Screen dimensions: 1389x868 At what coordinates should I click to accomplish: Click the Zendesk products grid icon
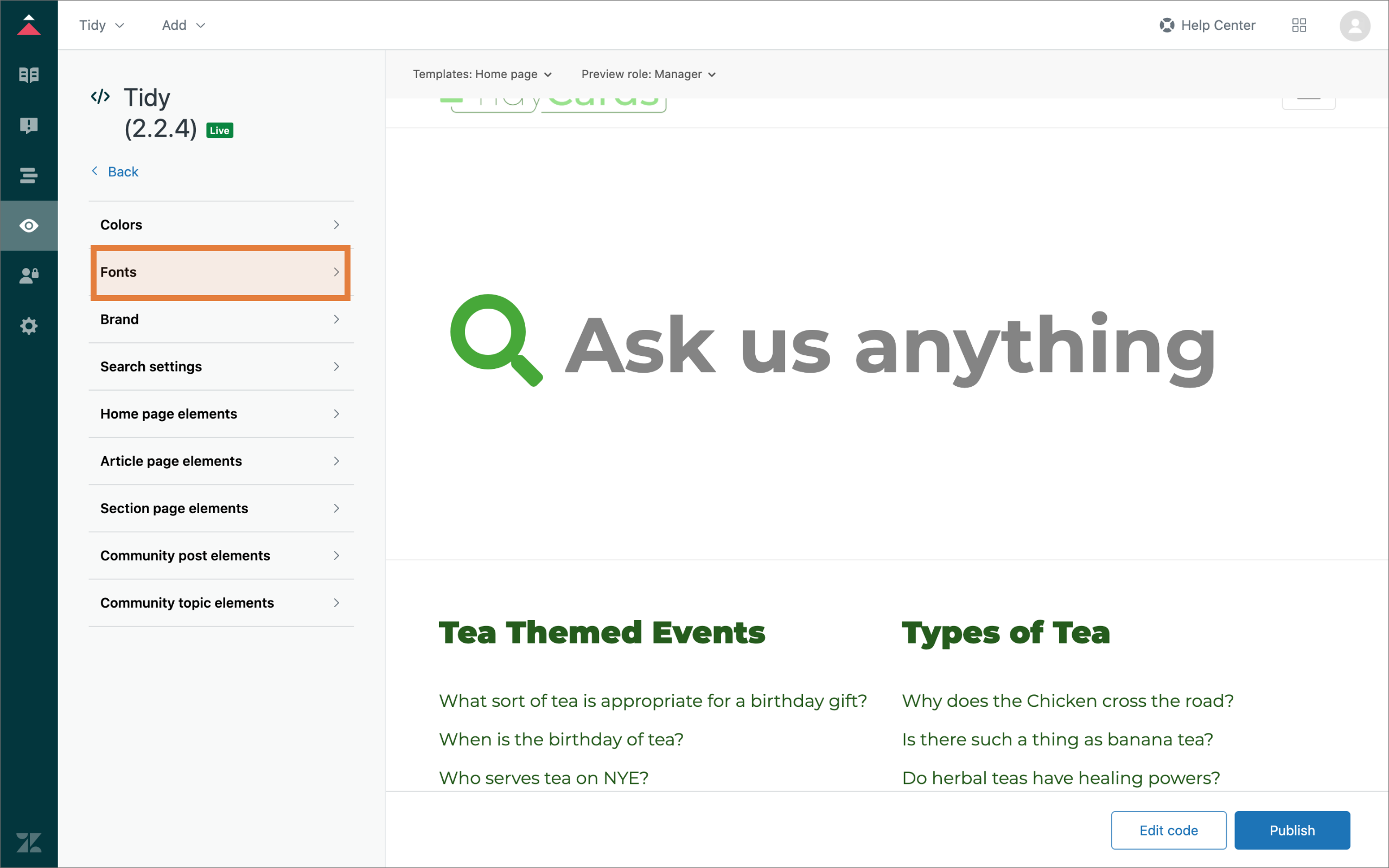click(x=1299, y=25)
